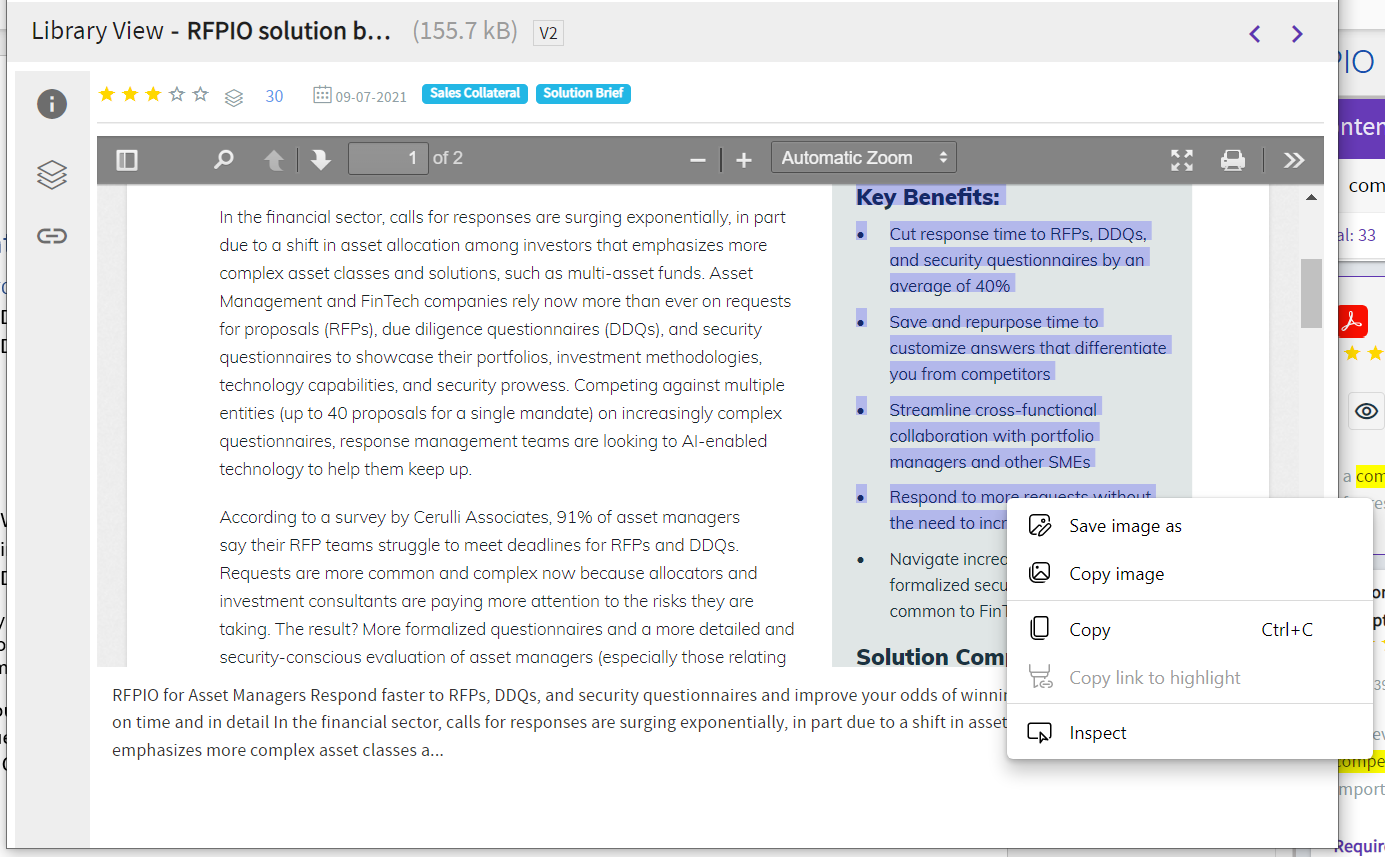Viewport: 1385px width, 857px height.
Task: Toggle the eye preview icon in background page
Action: [1366, 411]
